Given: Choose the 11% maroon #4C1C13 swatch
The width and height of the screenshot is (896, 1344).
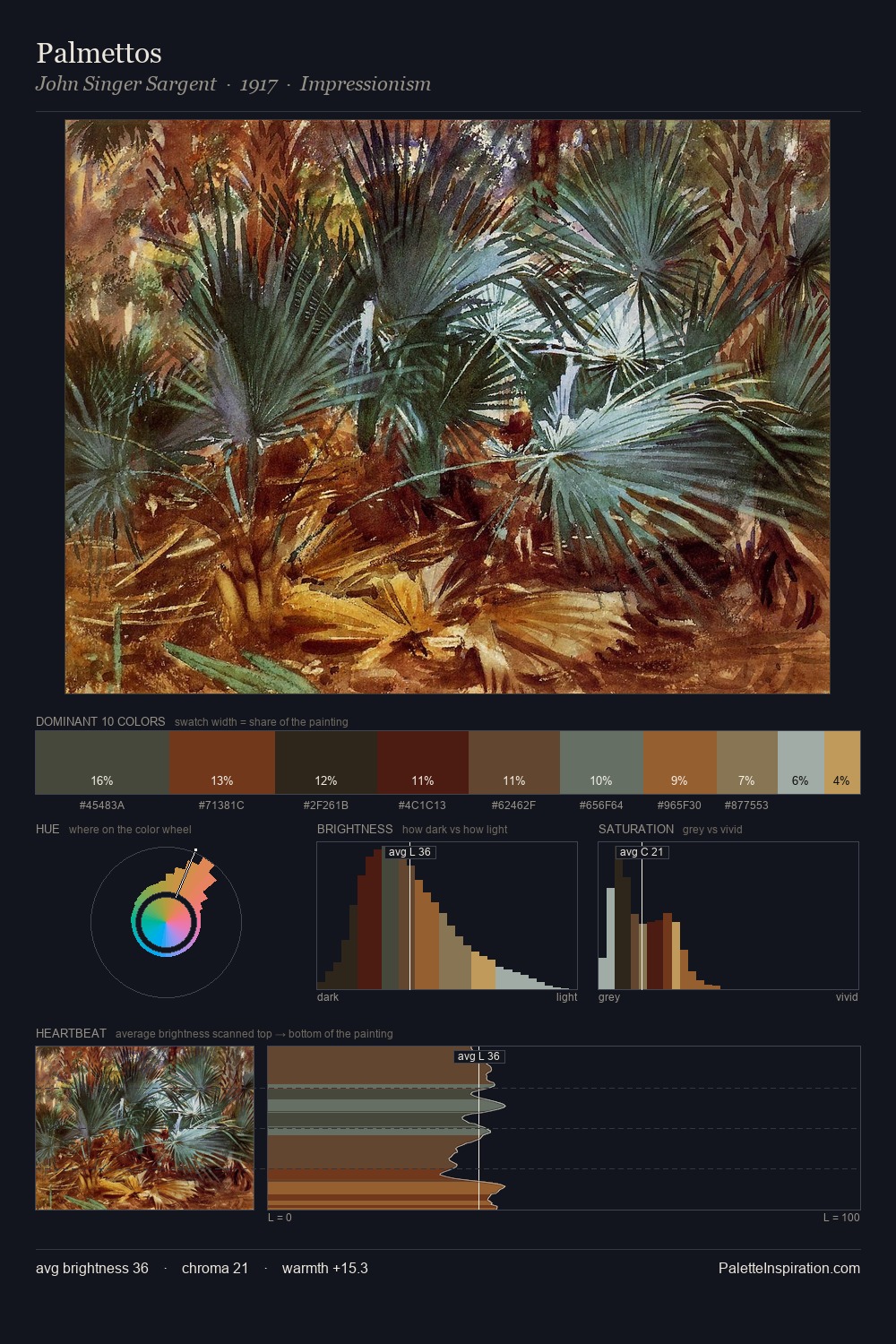Looking at the screenshot, I should 423,762.
